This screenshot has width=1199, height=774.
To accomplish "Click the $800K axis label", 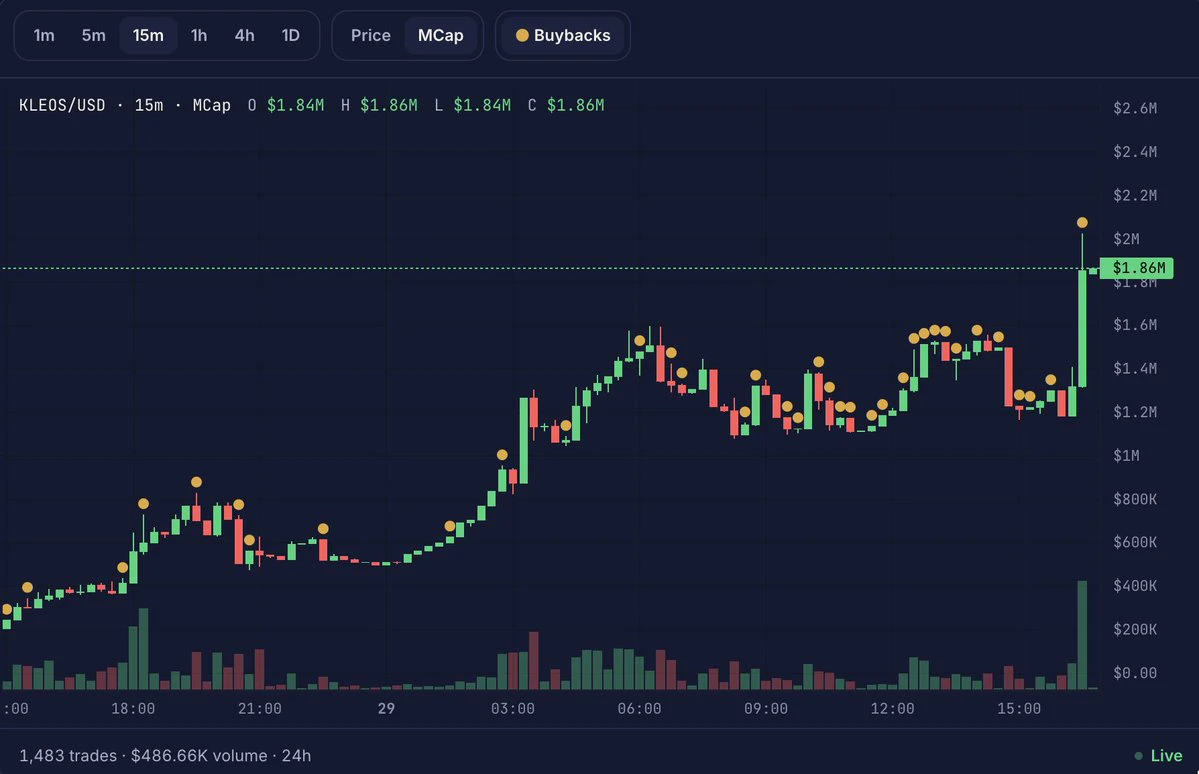I will coord(1135,499).
